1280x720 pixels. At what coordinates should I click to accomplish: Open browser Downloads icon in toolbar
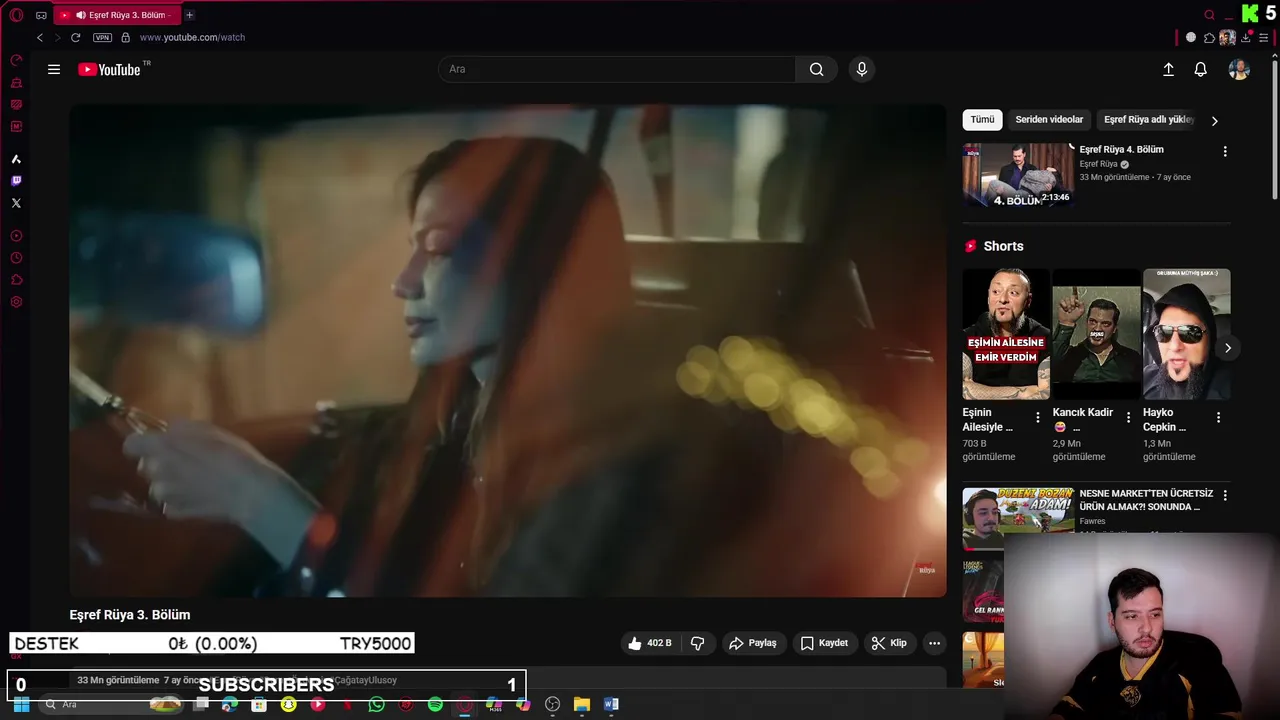point(1245,37)
